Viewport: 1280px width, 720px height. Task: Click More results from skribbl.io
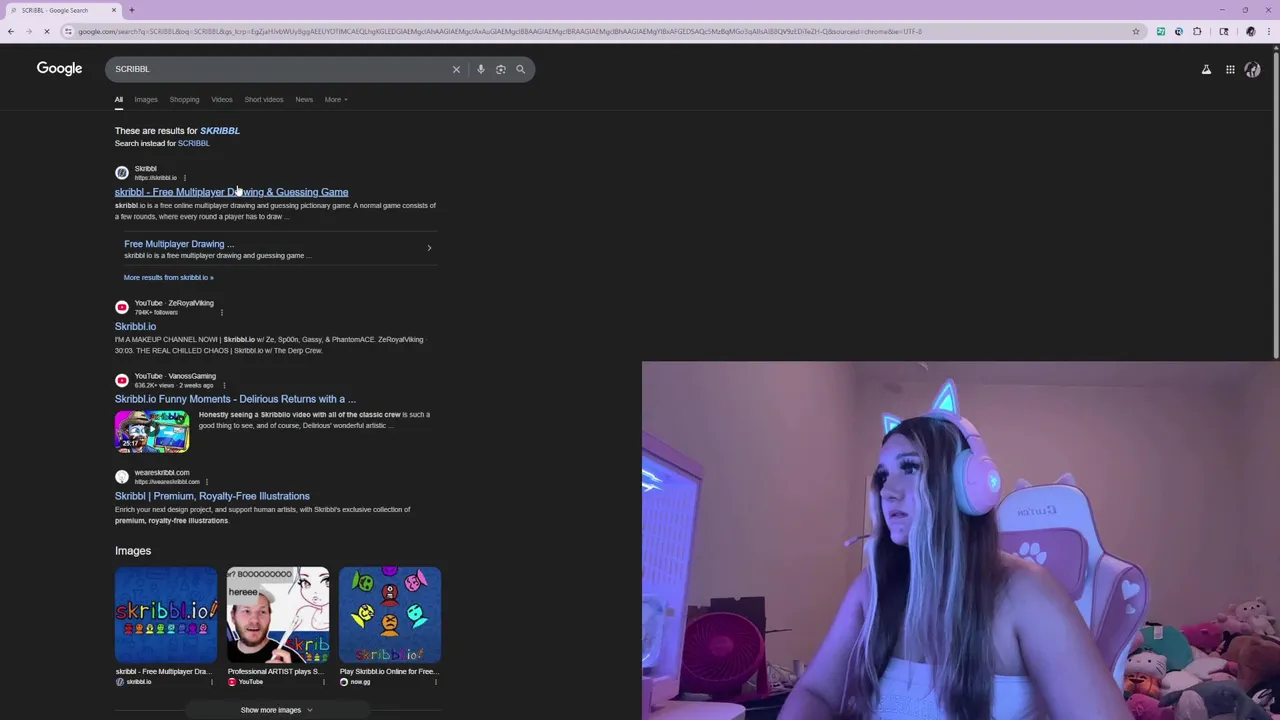click(168, 277)
